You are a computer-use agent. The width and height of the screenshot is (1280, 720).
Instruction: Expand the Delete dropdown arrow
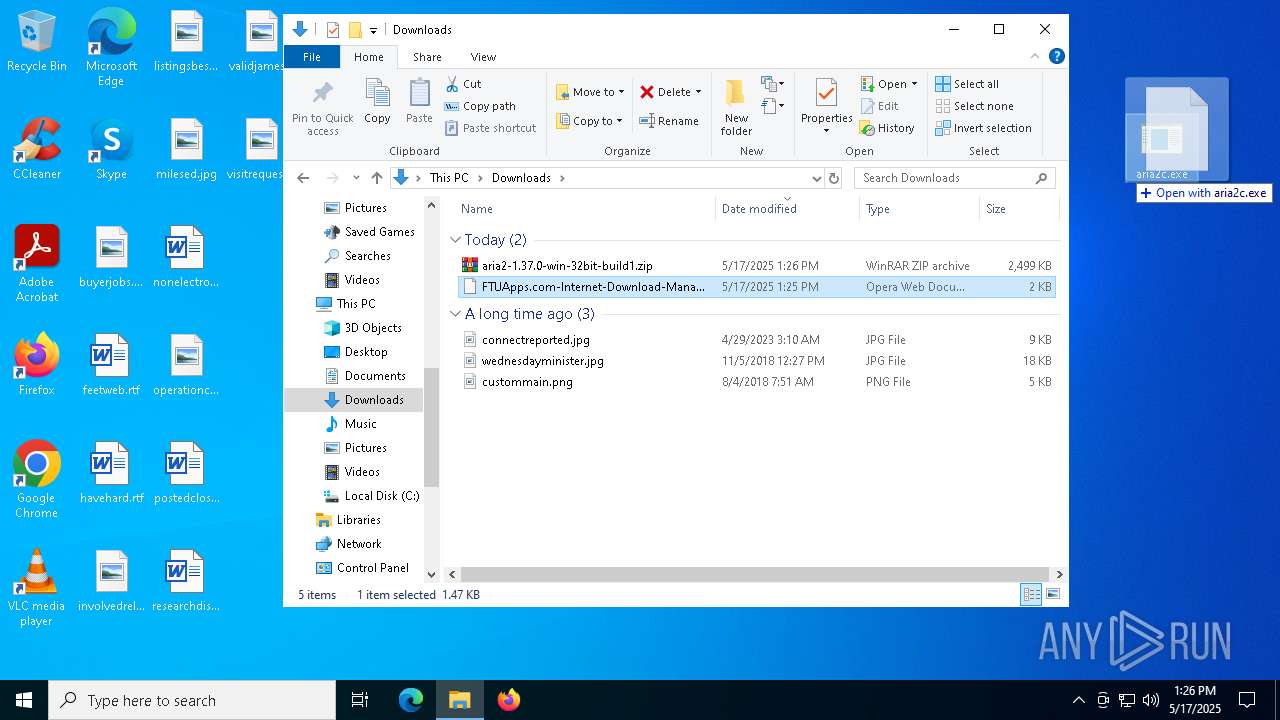tap(698, 92)
